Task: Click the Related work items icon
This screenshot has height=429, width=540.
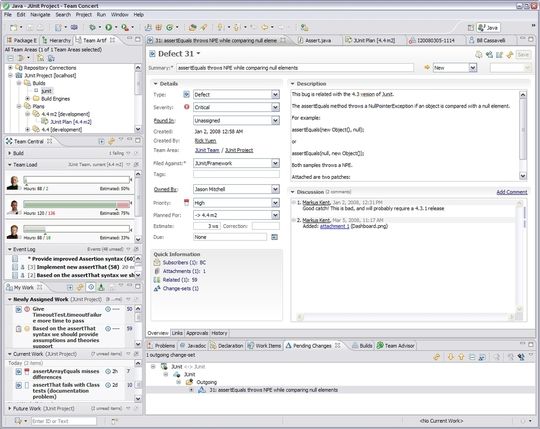Action: click(157, 280)
